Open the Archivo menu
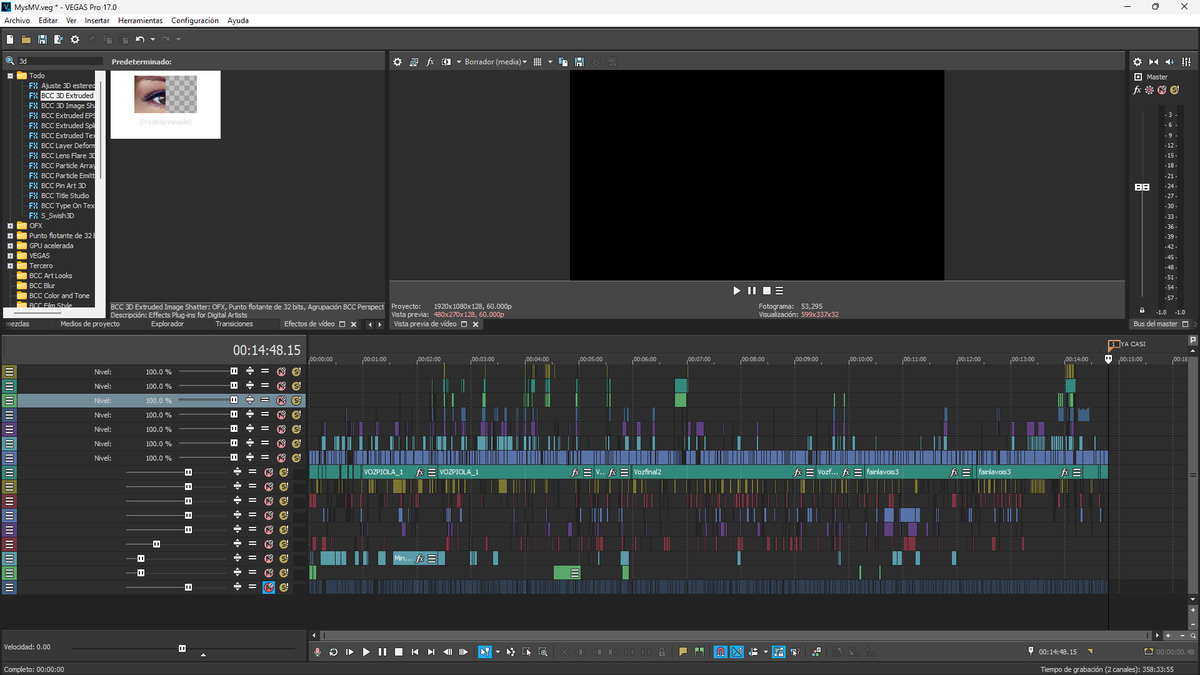Viewport: 1200px width, 675px height. tap(17, 20)
